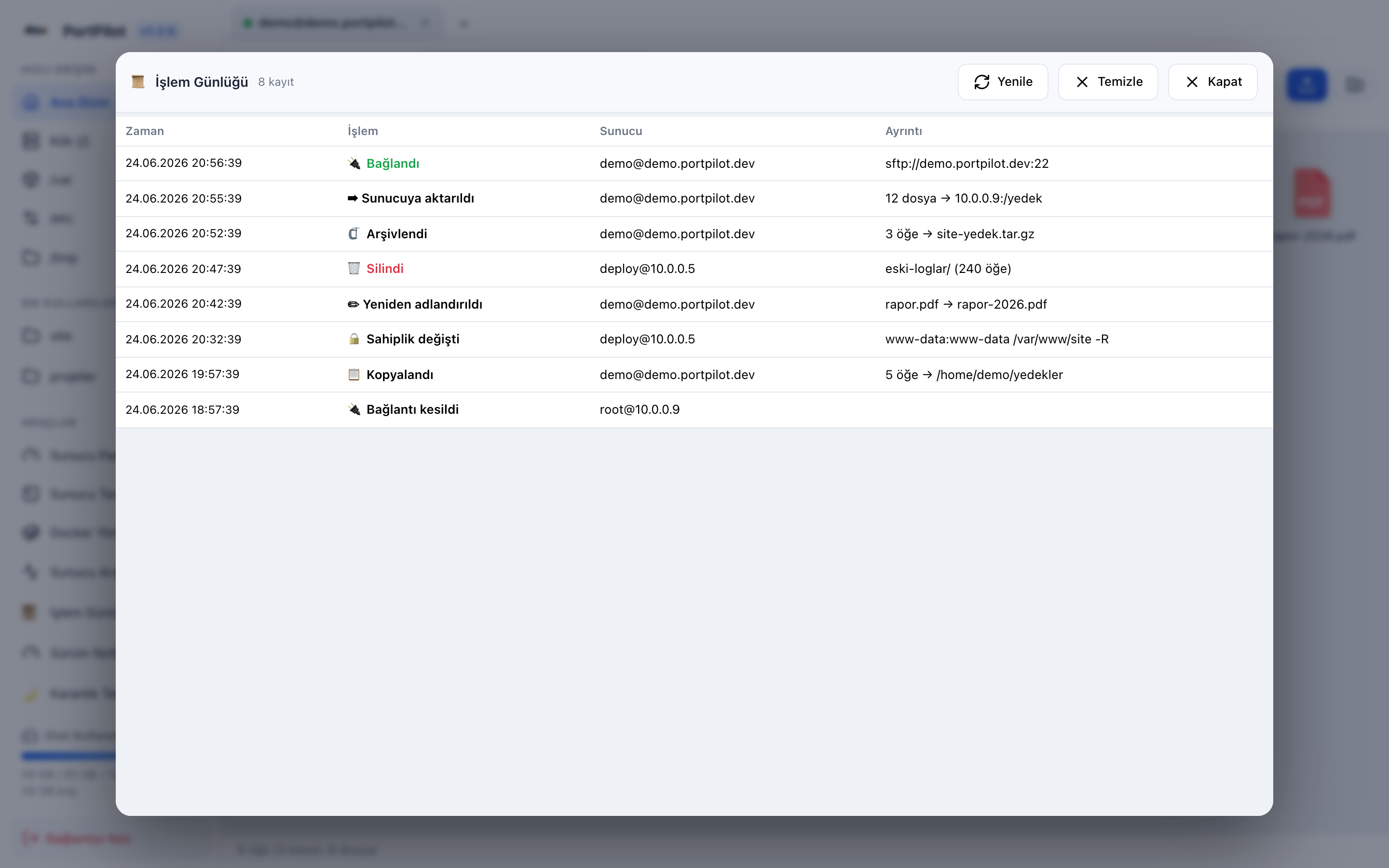The height and width of the screenshot is (868, 1389).
Task: Select the 'Sahiplik değişti' action label
Action: click(413, 339)
